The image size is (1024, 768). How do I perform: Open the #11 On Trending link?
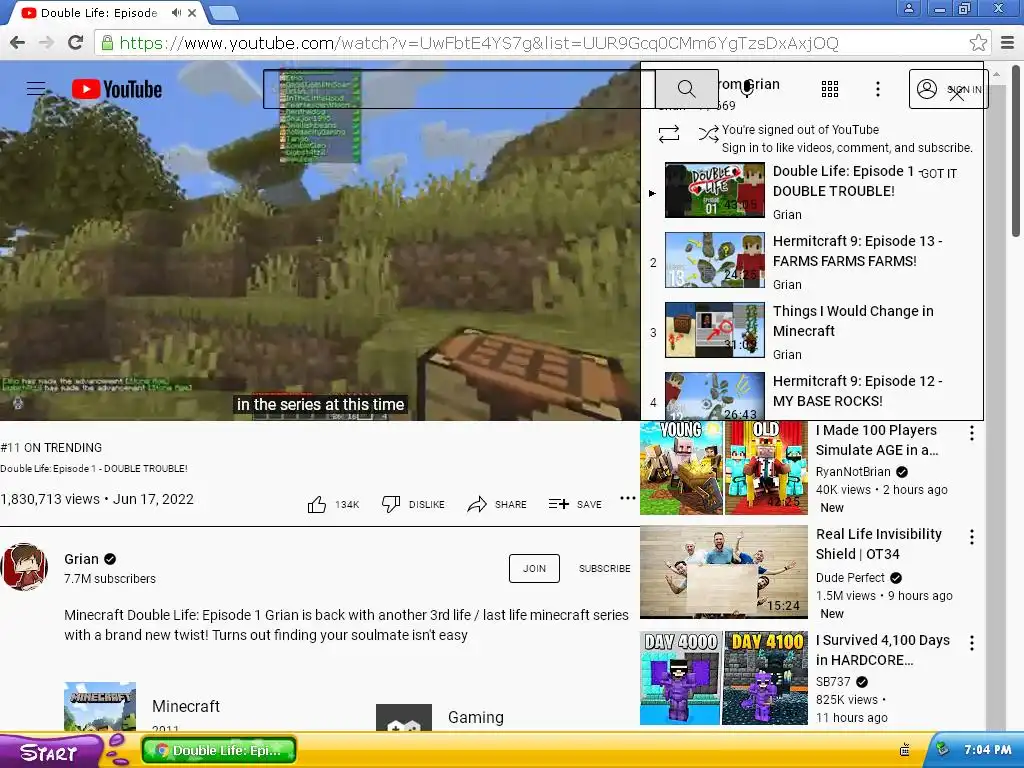[52, 447]
